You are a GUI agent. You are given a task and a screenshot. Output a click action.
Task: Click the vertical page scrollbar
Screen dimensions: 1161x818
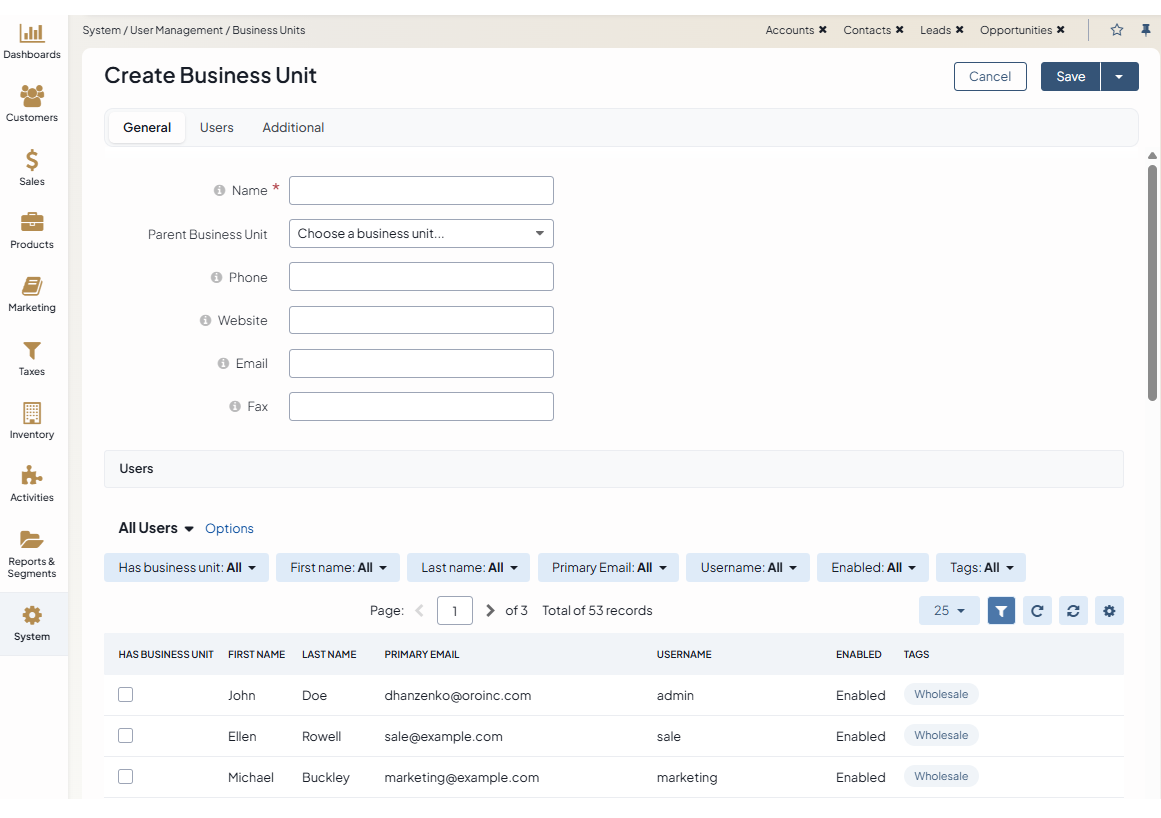(x=1152, y=280)
